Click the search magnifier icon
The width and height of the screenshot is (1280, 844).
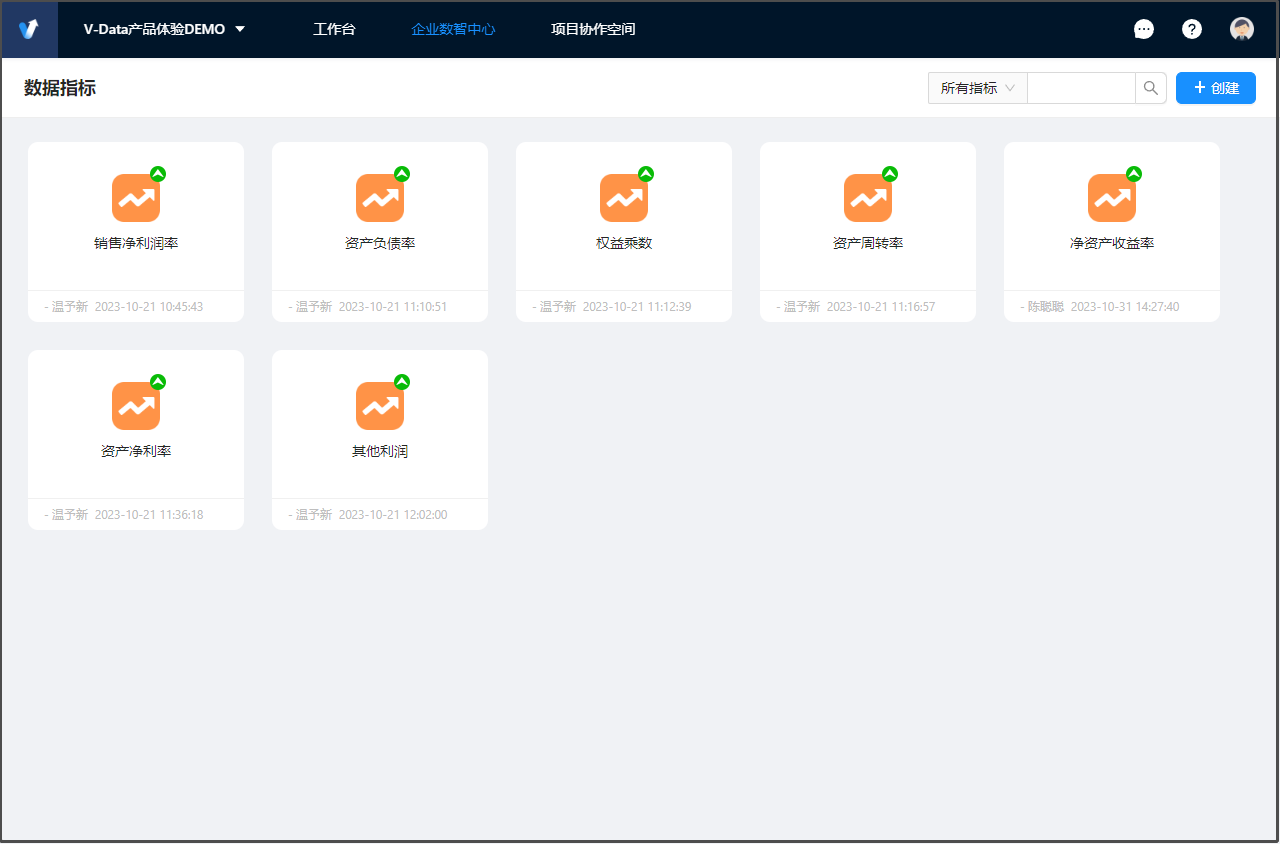[x=1151, y=88]
